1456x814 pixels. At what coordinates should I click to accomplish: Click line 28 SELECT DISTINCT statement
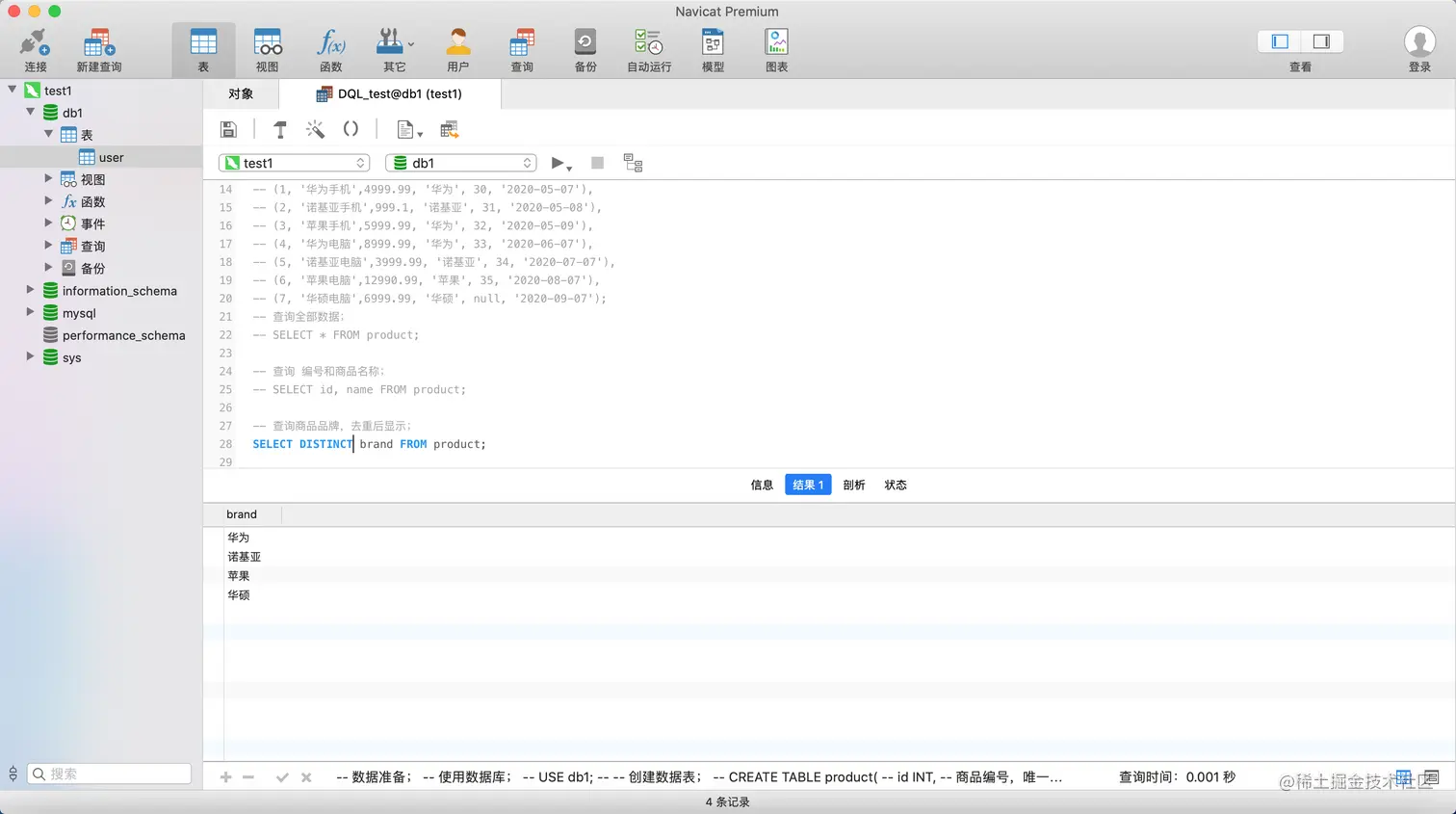click(370, 444)
